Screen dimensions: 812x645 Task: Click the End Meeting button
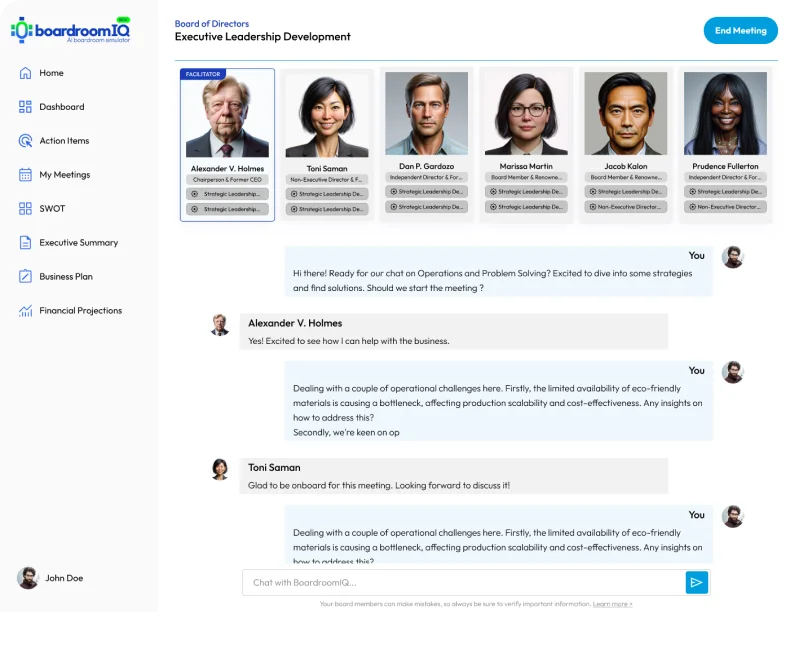[741, 31]
